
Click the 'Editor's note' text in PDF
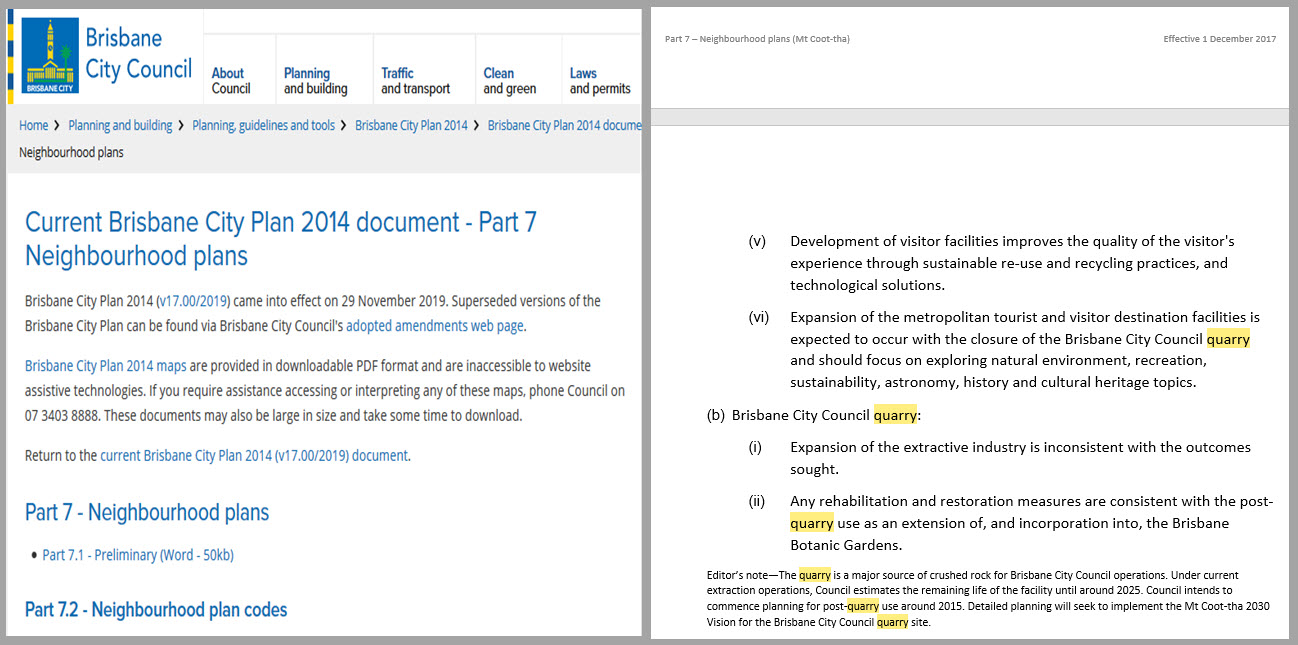pyautogui.click(x=738, y=575)
